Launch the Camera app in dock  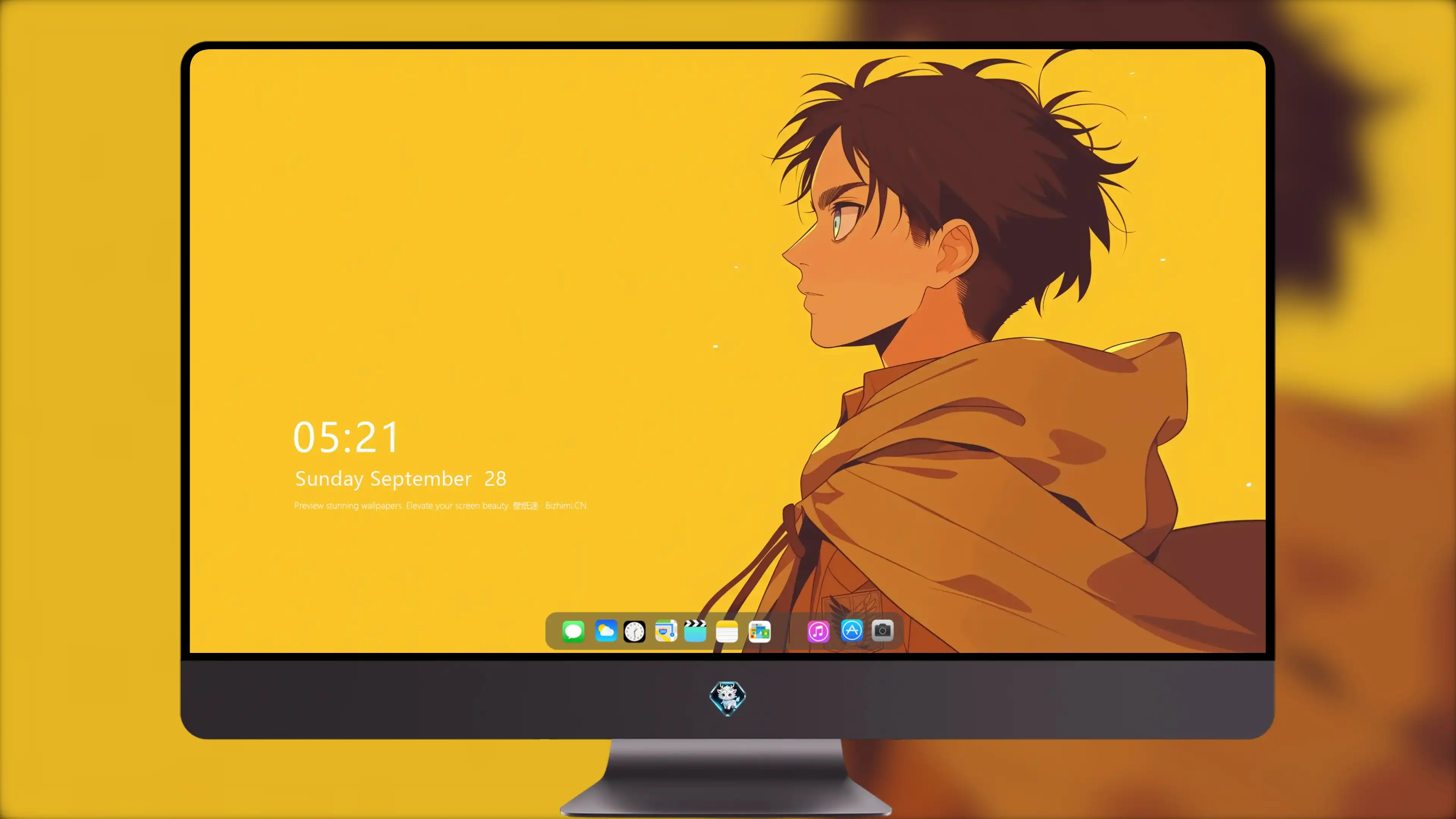pyautogui.click(x=882, y=630)
